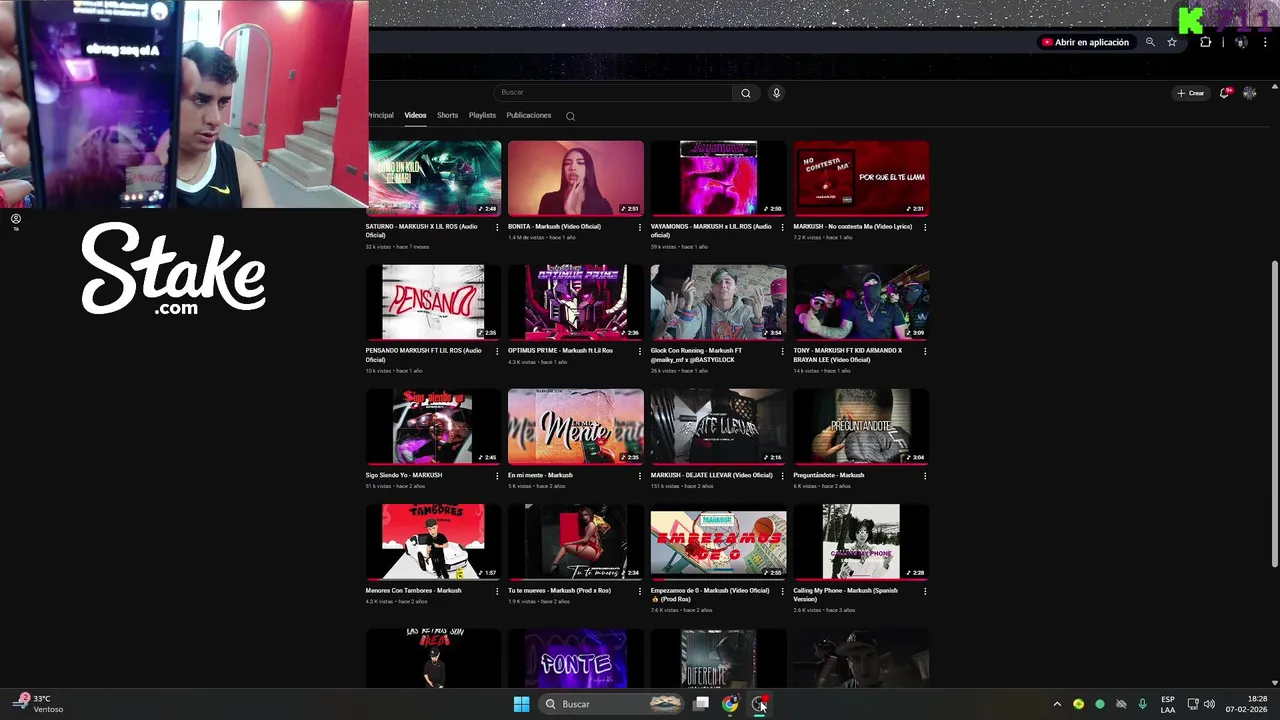The width and height of the screenshot is (1280, 720).
Task: Open the volume speaker tray icon
Action: 1209,704
